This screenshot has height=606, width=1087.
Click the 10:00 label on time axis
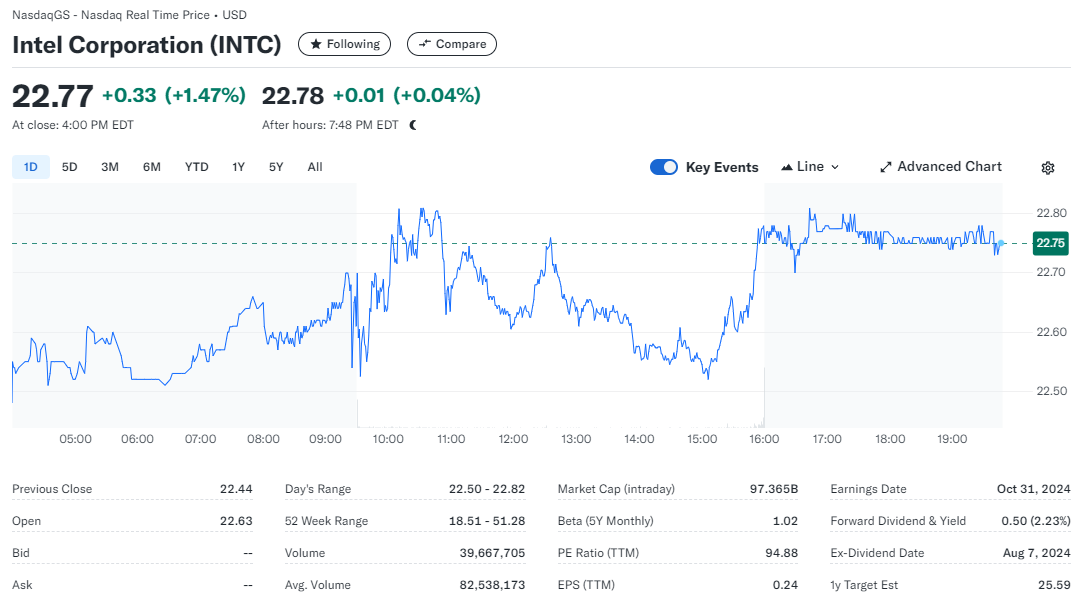pyautogui.click(x=388, y=439)
